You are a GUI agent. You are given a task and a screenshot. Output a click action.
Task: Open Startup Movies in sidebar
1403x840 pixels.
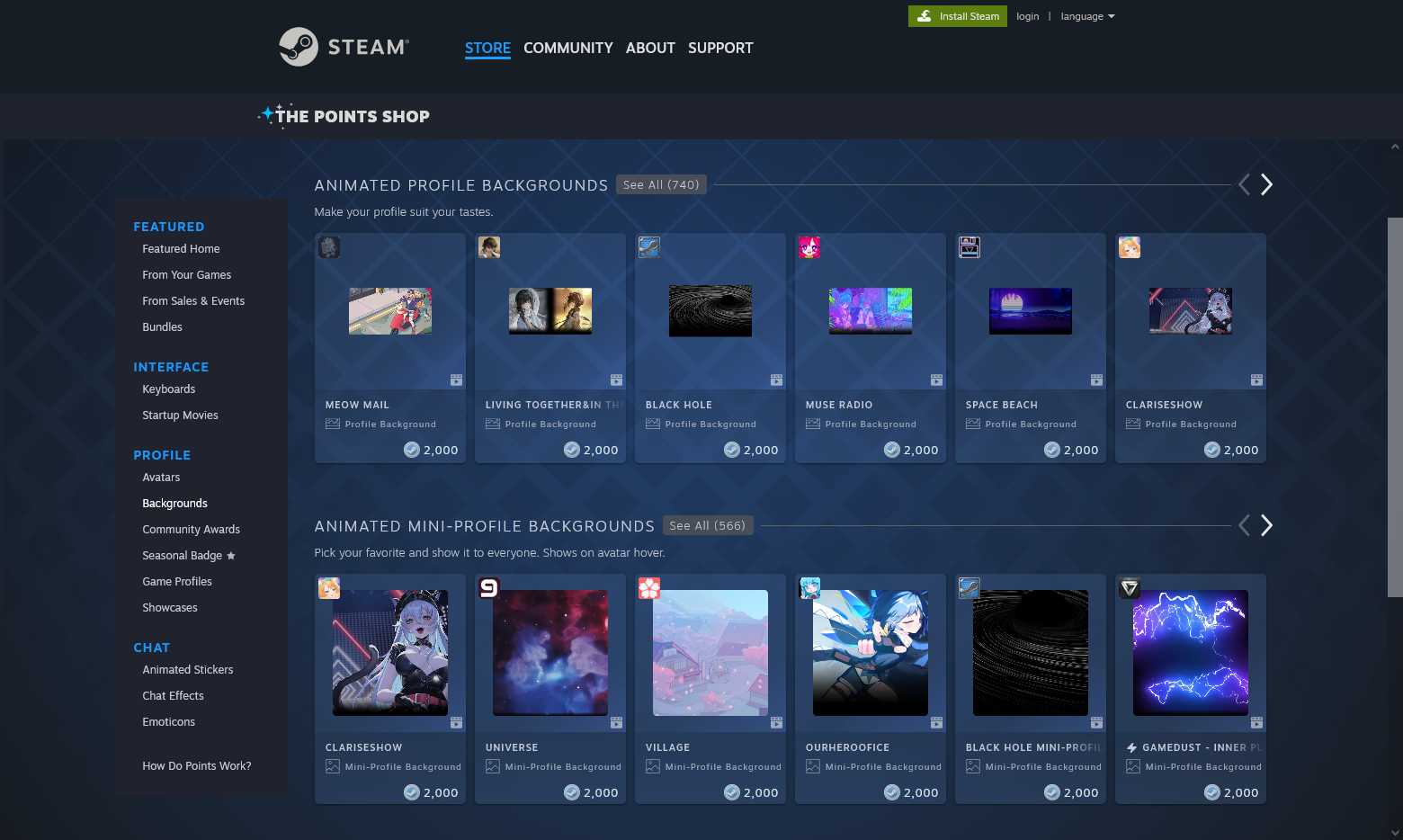coord(180,416)
